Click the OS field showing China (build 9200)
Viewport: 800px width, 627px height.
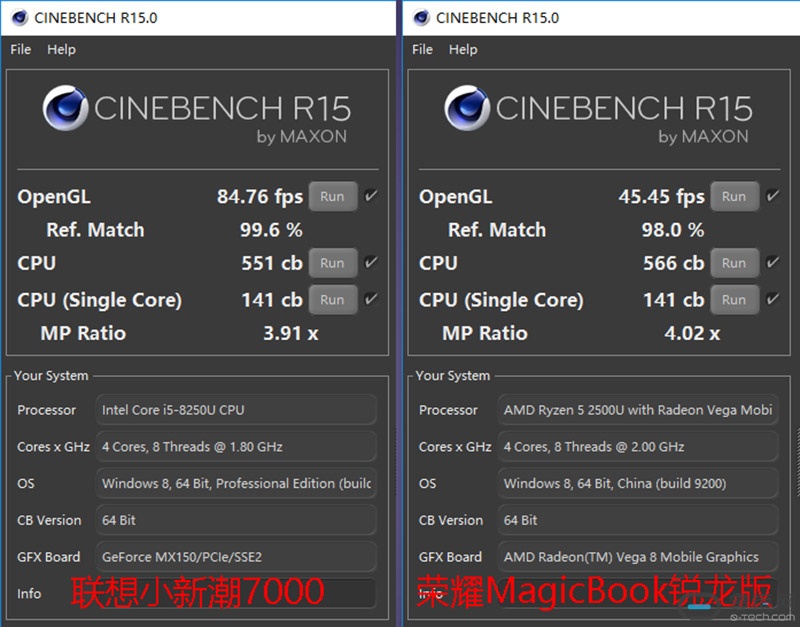(x=638, y=483)
